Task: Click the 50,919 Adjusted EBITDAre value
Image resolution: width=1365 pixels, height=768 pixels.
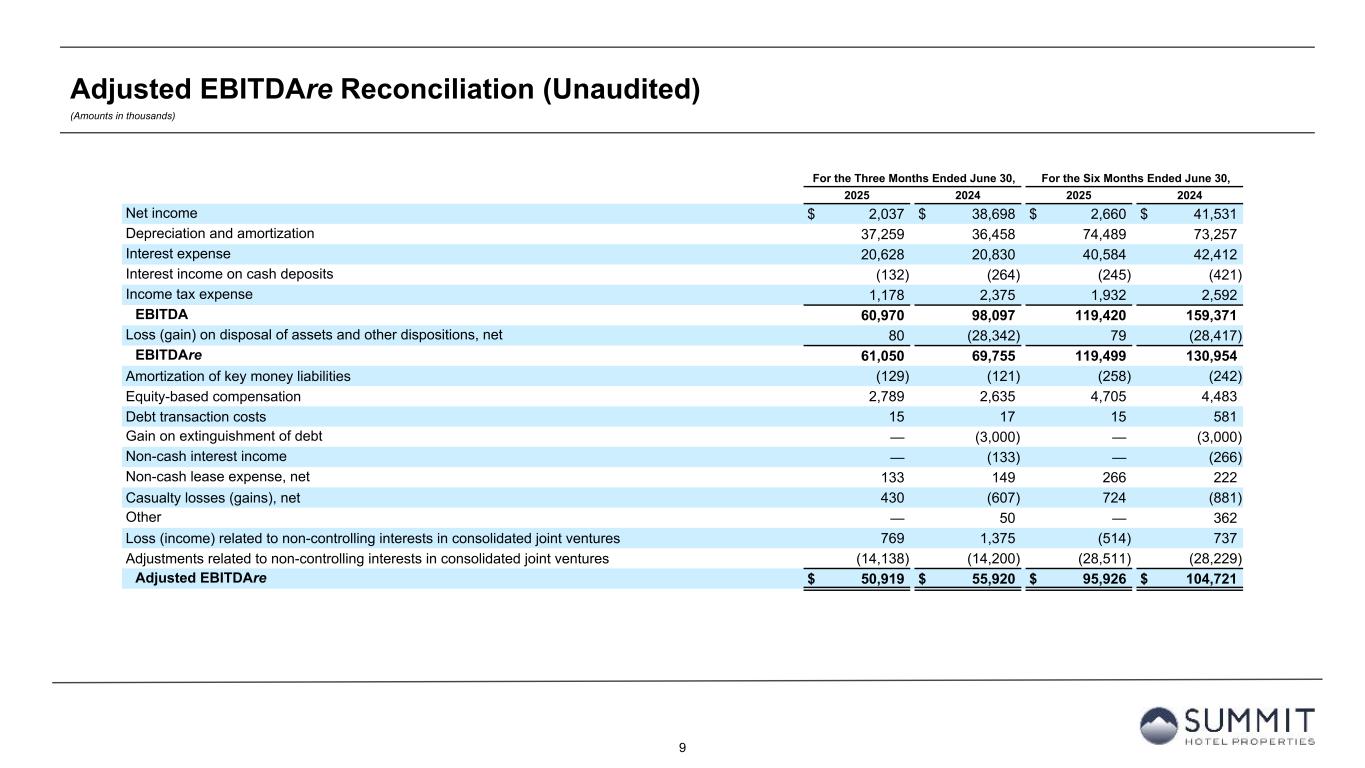Action: [x=881, y=578]
